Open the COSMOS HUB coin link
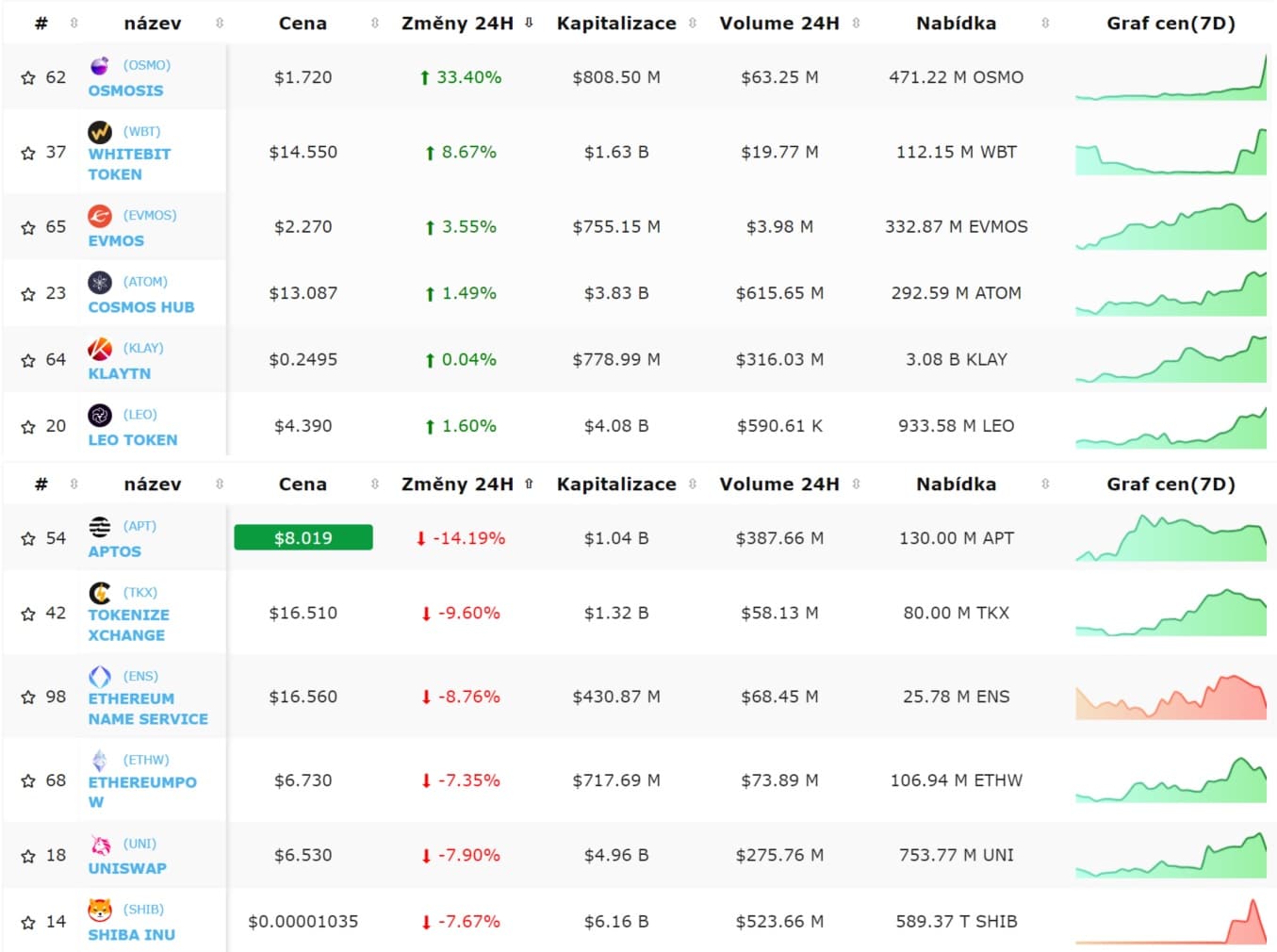 tap(141, 307)
